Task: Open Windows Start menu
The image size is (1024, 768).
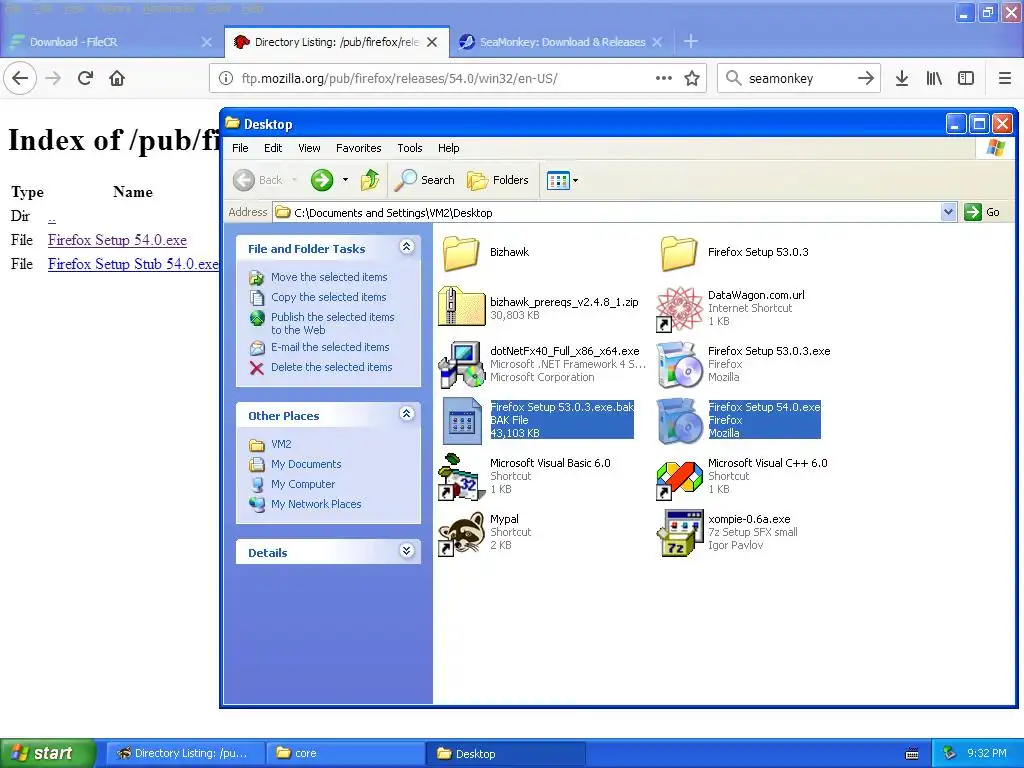Action: [x=48, y=753]
